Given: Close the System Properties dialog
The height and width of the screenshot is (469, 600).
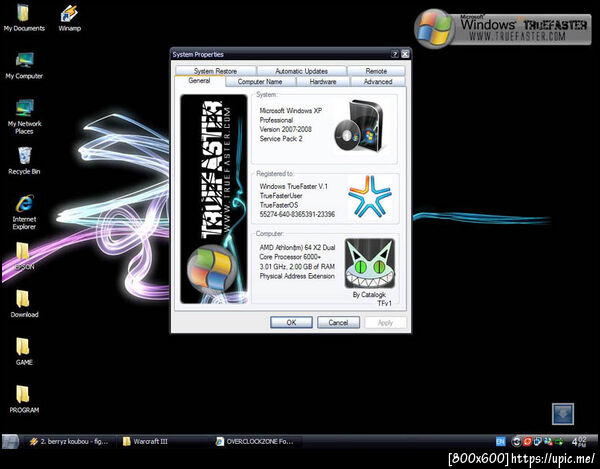Looking at the screenshot, I should (405, 54).
